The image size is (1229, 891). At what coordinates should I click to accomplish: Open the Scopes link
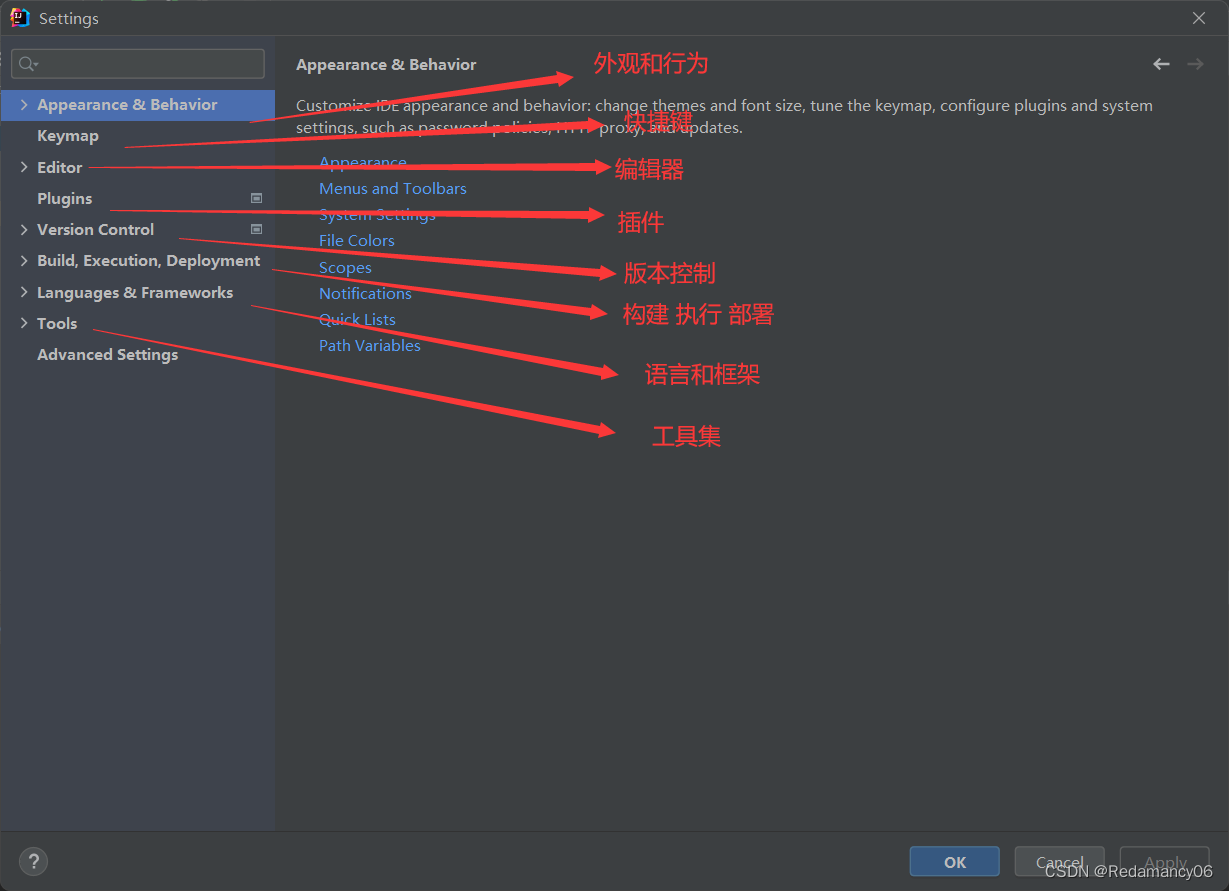345,267
